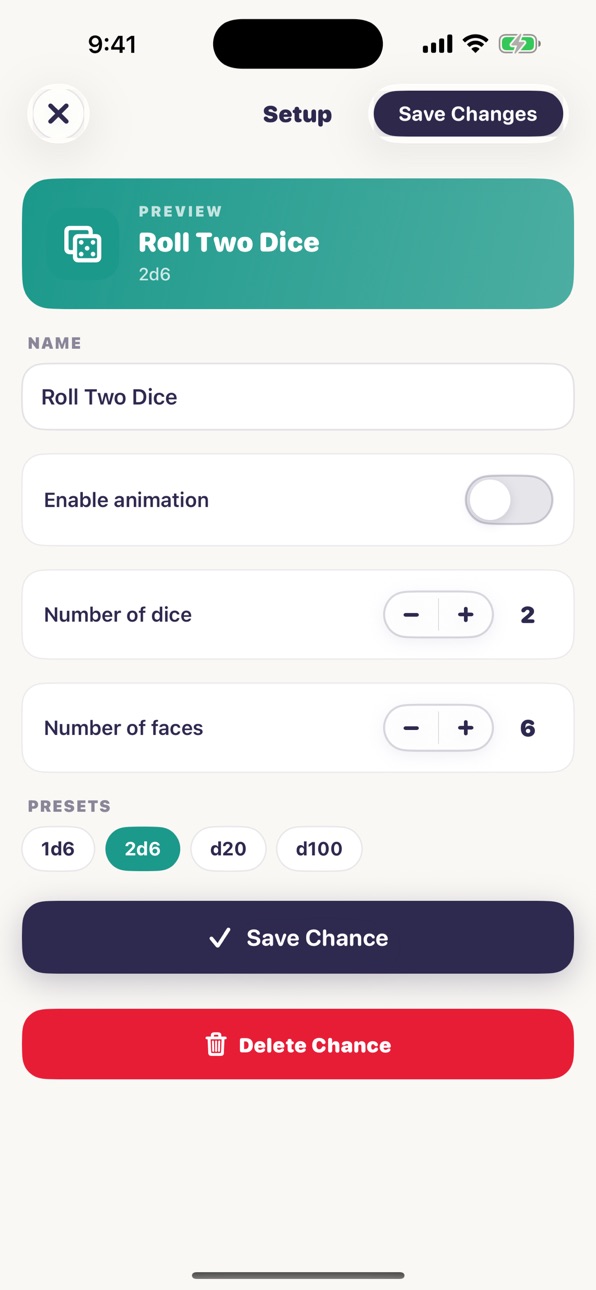Select the 2d6 preset chip
Image resolution: width=596 pixels, height=1290 pixels.
[143, 849]
